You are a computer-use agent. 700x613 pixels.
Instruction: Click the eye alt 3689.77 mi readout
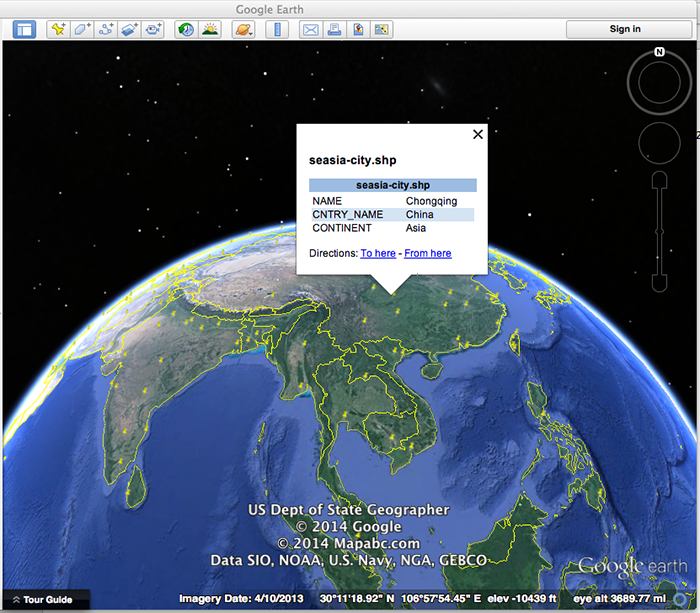click(x=620, y=598)
